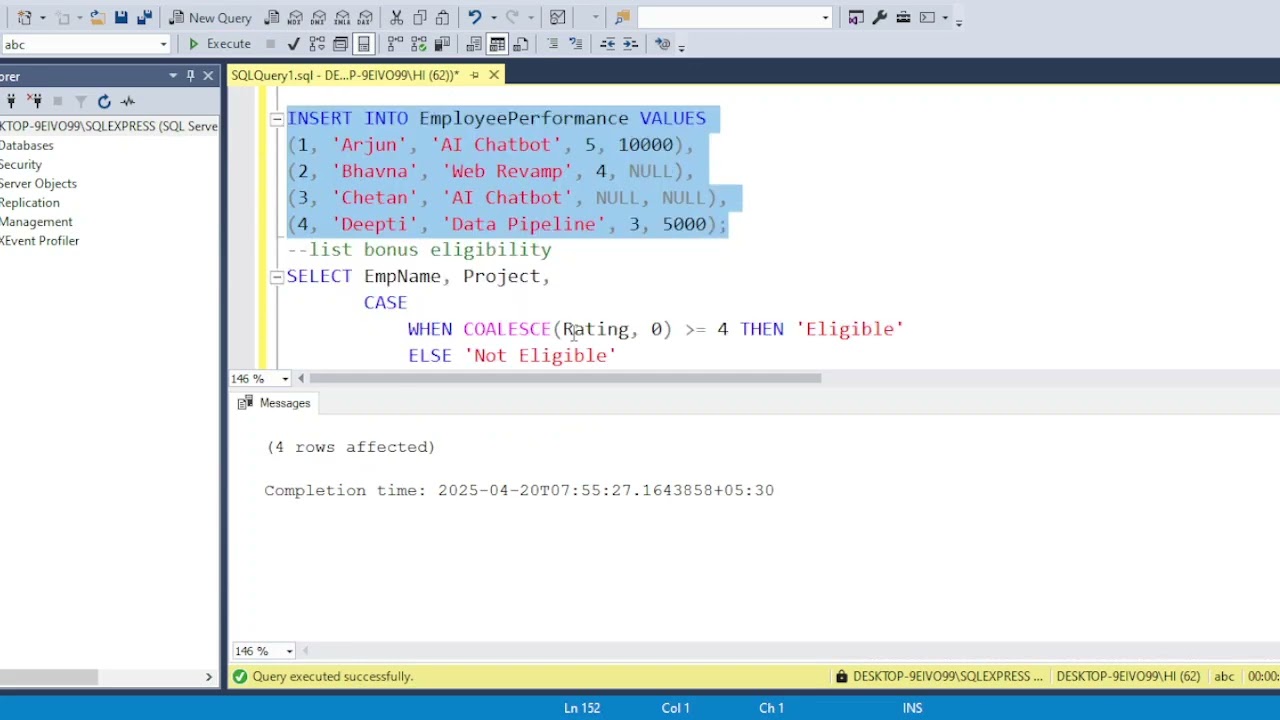The height and width of the screenshot is (720, 1280).
Task: Click the Open File folder icon
Action: tap(97, 18)
